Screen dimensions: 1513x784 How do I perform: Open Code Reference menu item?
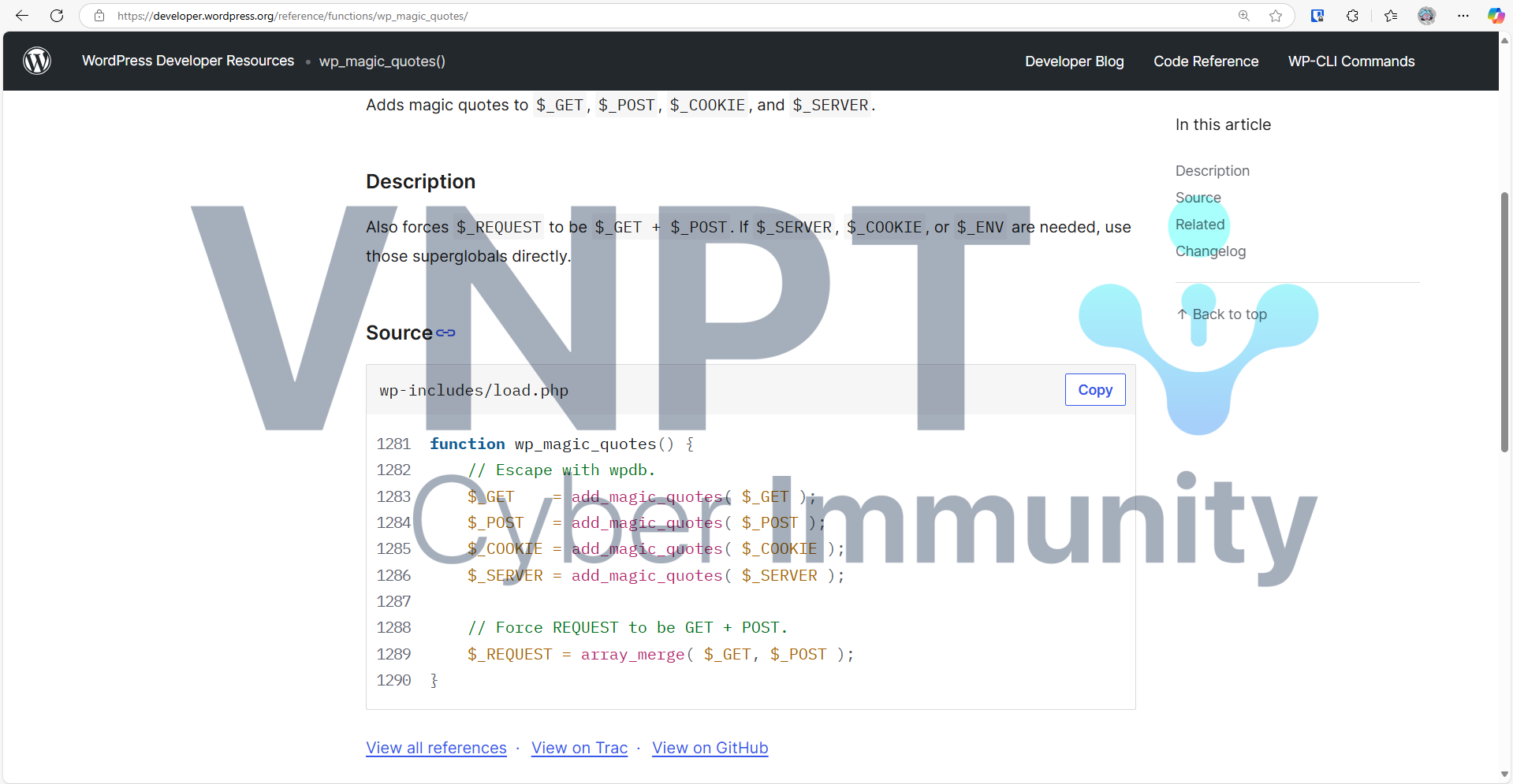click(1206, 61)
